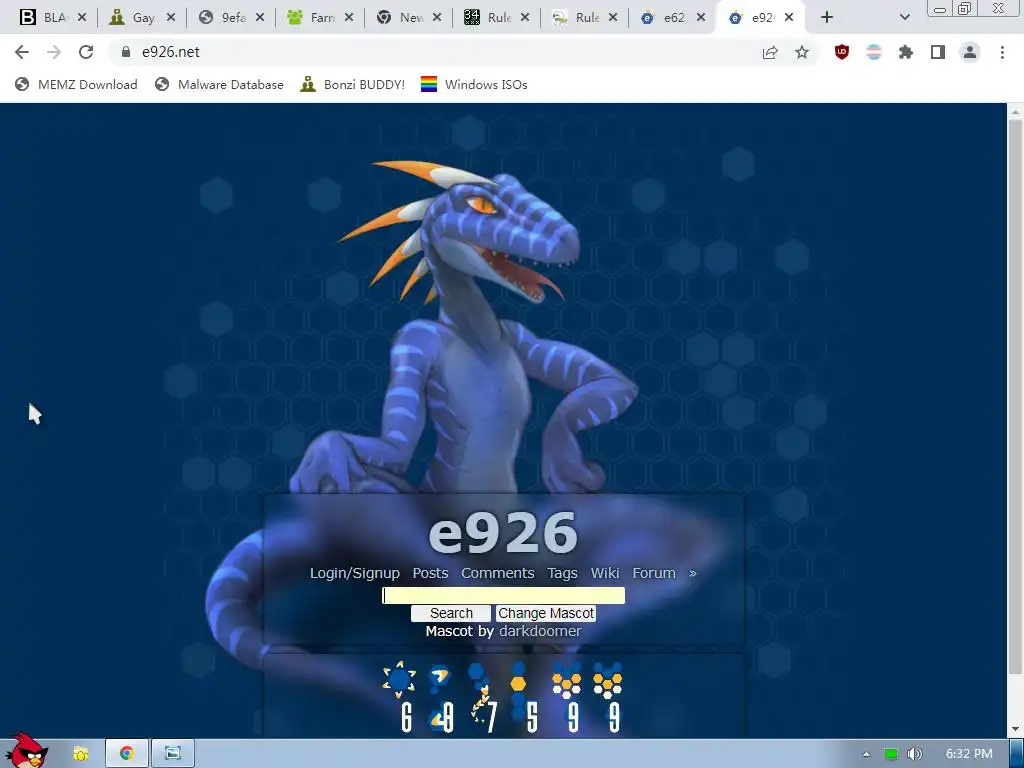Open darkdoomer mascot artist link
The image size is (1024, 768).
pyautogui.click(x=540, y=631)
